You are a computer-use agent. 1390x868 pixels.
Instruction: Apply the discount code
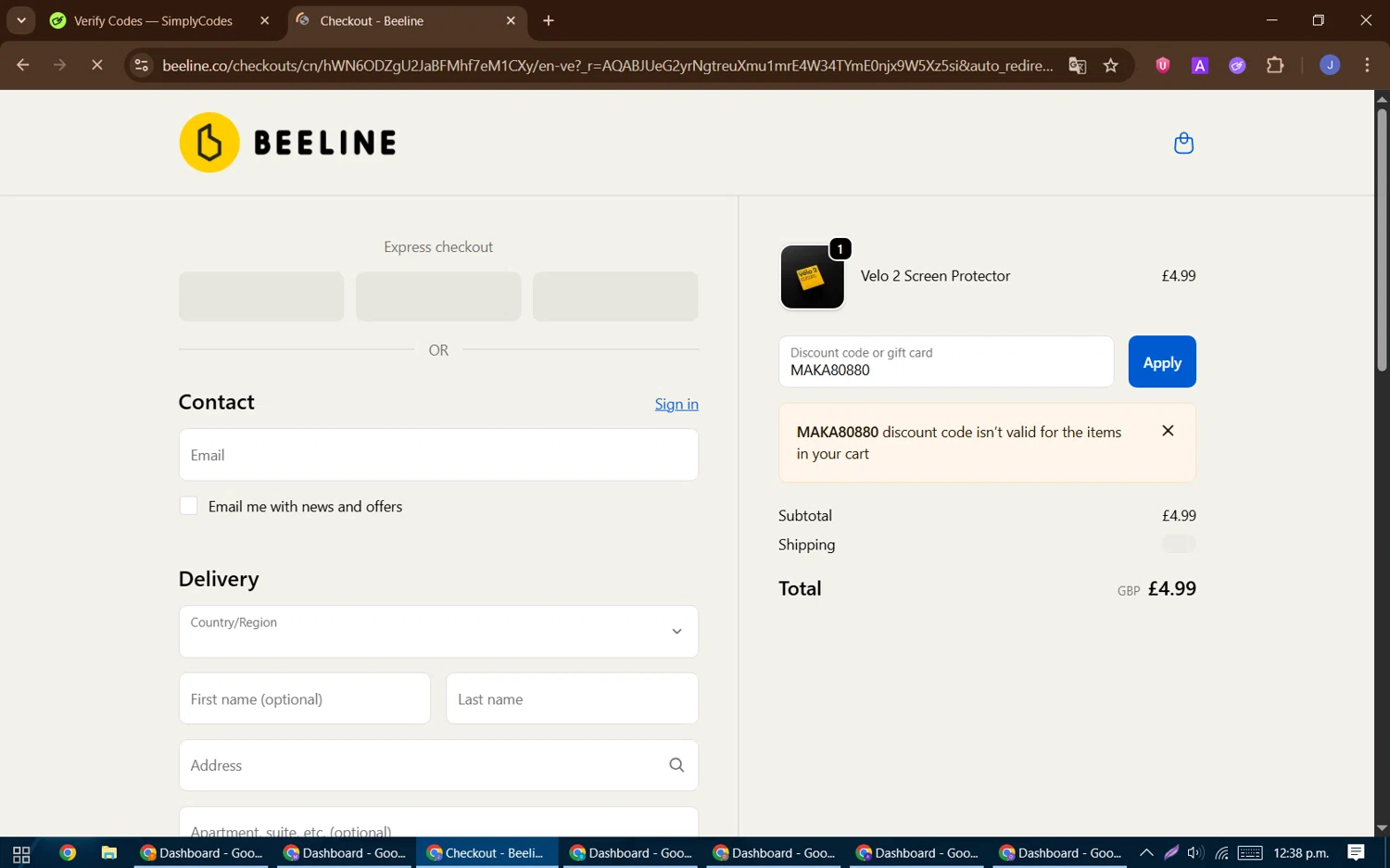click(1162, 362)
